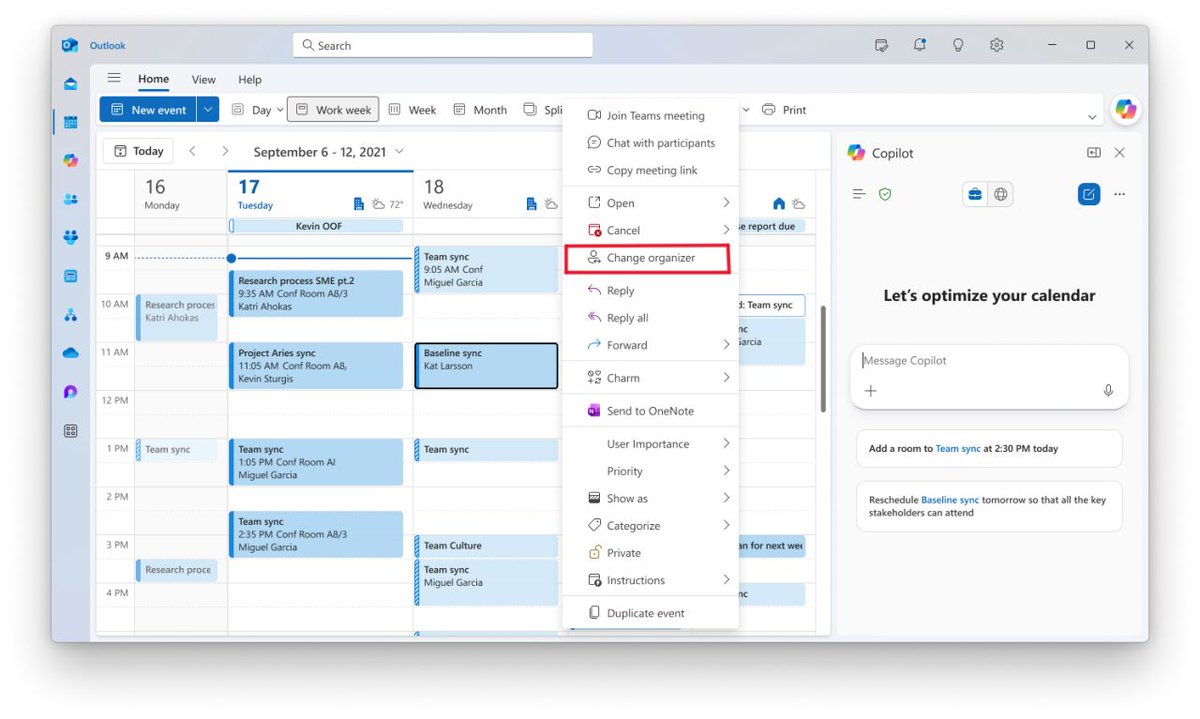Click the plus icon below Message Copilot
This screenshot has width=1200, height=719.
point(871,391)
